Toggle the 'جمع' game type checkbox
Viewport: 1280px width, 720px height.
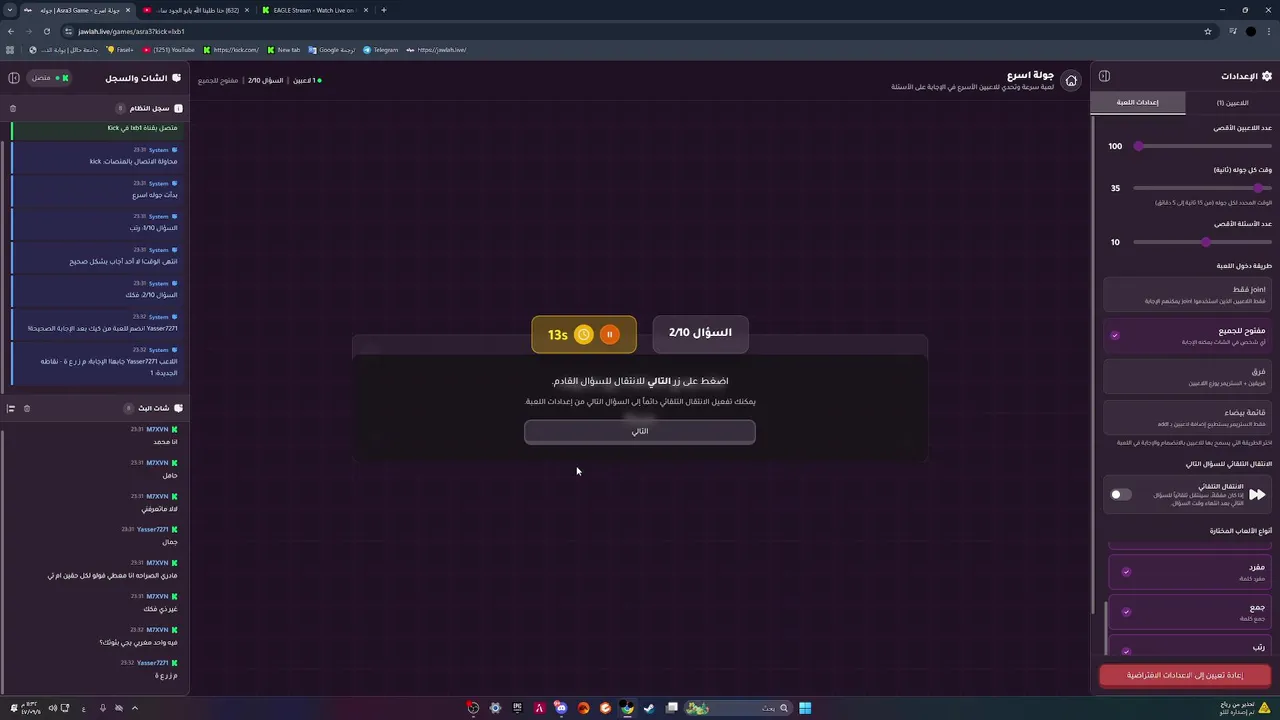click(x=1126, y=612)
